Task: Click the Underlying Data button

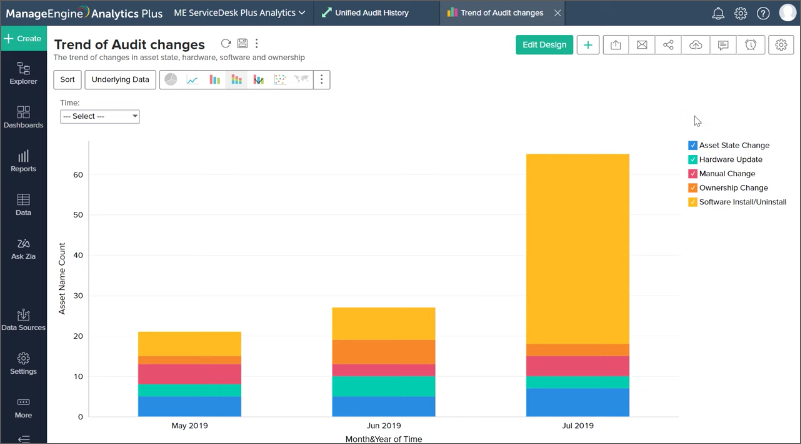Action: point(120,80)
